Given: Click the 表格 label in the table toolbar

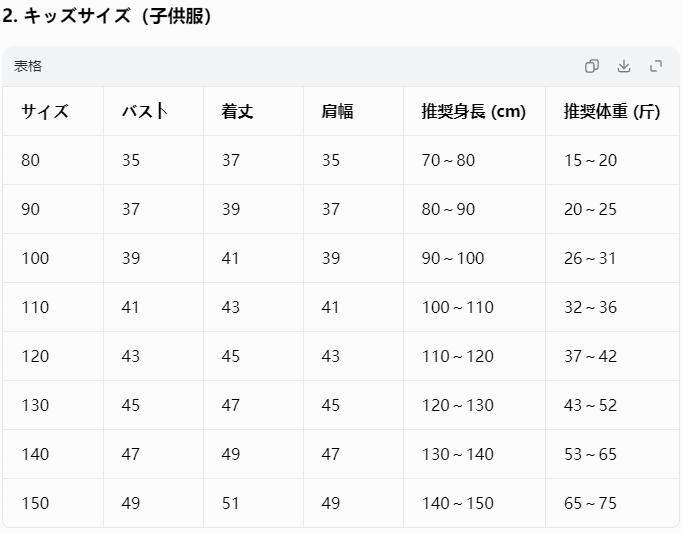Looking at the screenshot, I should pos(28,66).
